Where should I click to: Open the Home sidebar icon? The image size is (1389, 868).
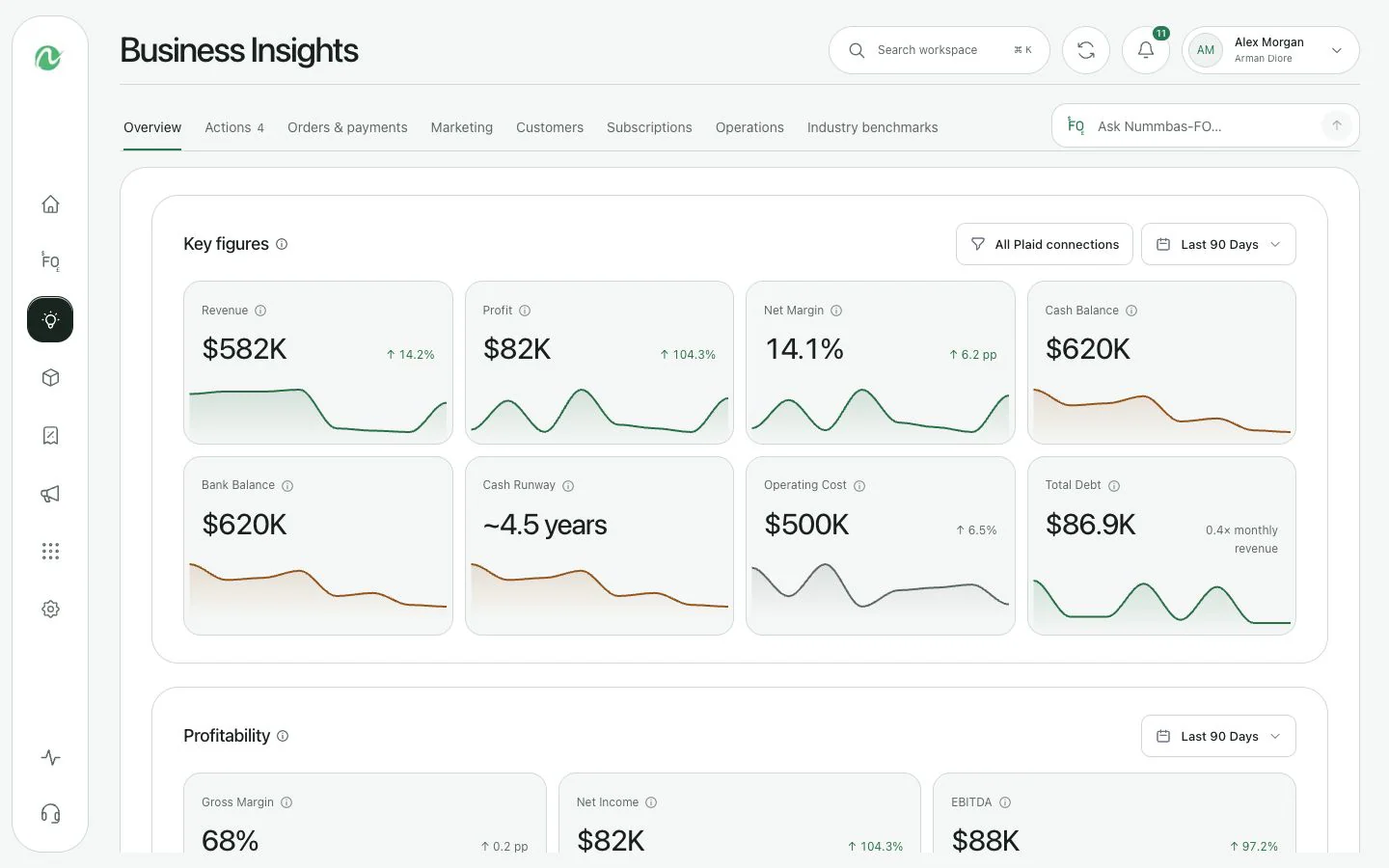tap(50, 204)
